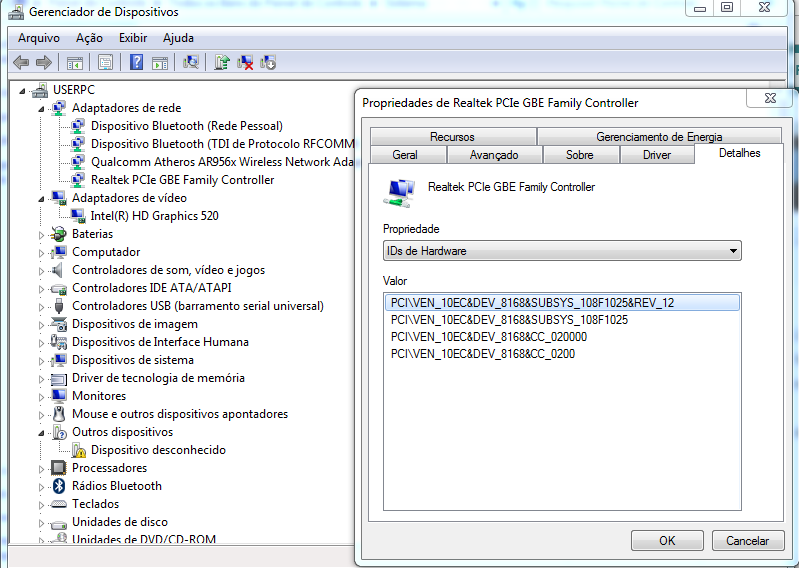Screen dimensions: 799x568
Task: Click the Update driver software icon
Action: pyautogui.click(x=222, y=62)
